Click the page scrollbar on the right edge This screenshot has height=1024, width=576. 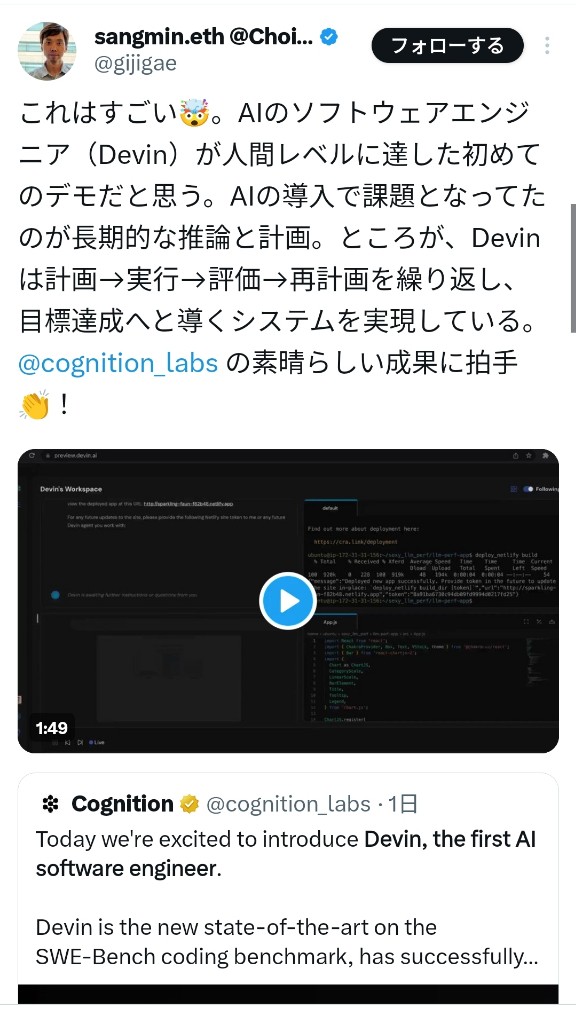click(x=573, y=268)
